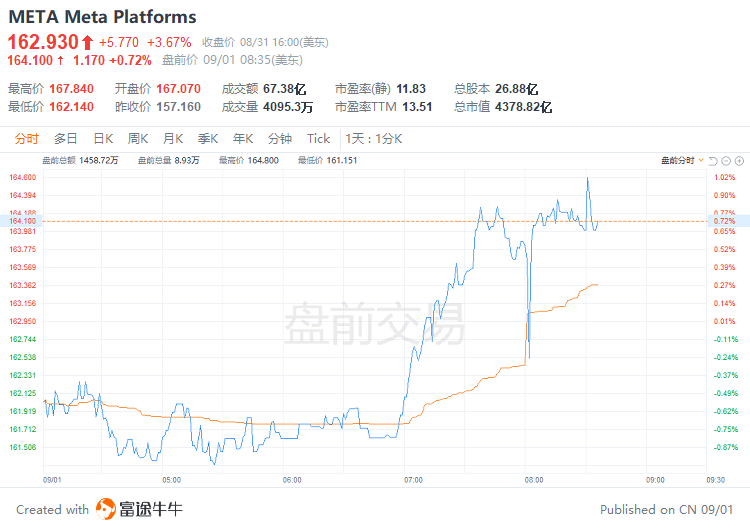Click the change percent +3.67%
The height and width of the screenshot is (530, 750).
coord(169,43)
